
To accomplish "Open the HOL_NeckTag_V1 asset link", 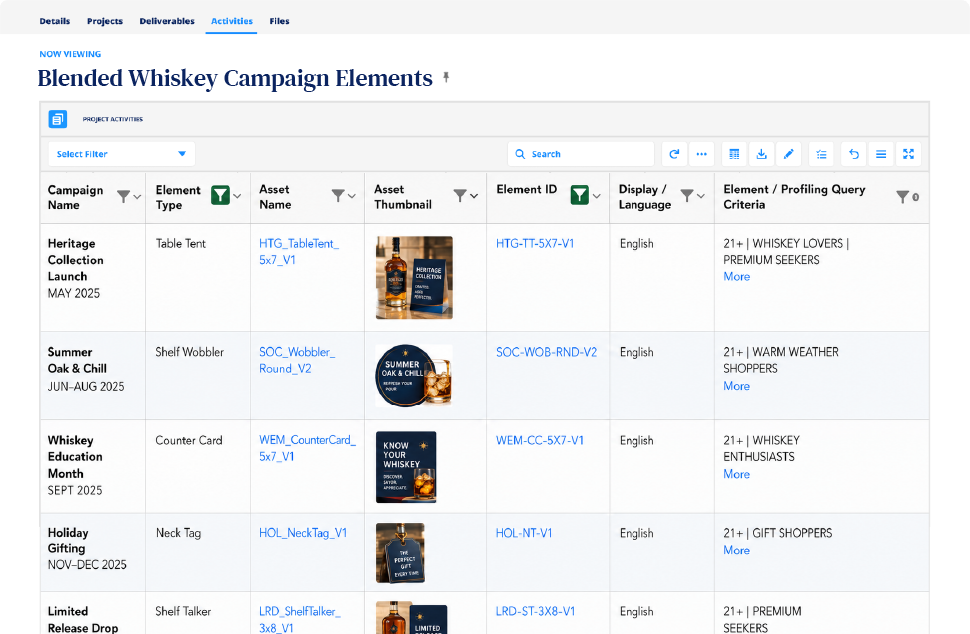I will (303, 533).
